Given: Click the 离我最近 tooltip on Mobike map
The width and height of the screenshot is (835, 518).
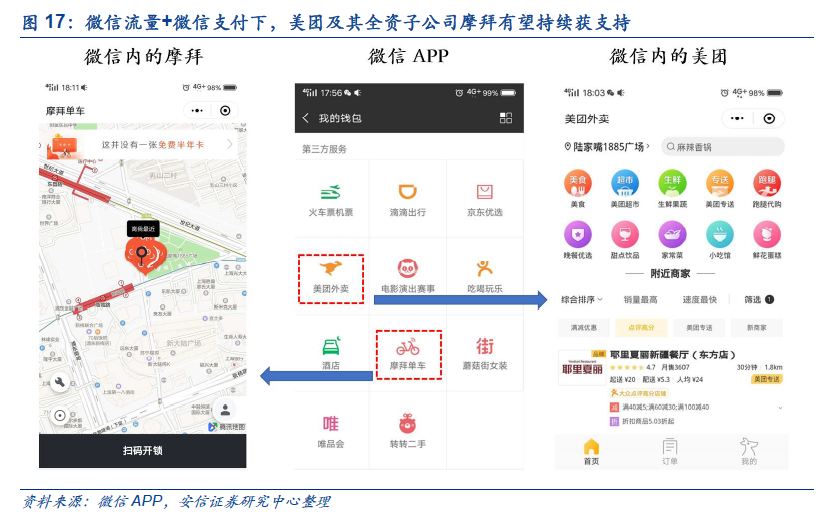Looking at the screenshot, I should pos(143,229).
